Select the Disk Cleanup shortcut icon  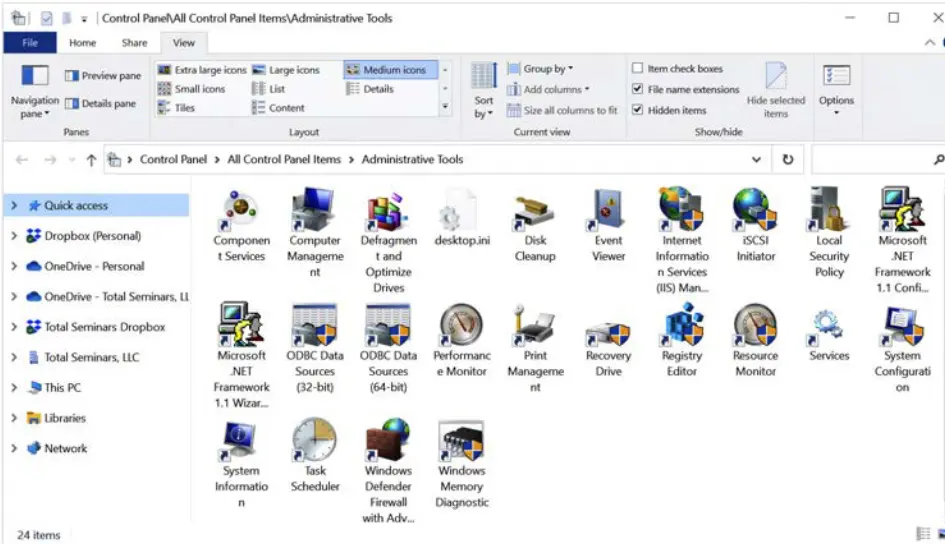535,211
